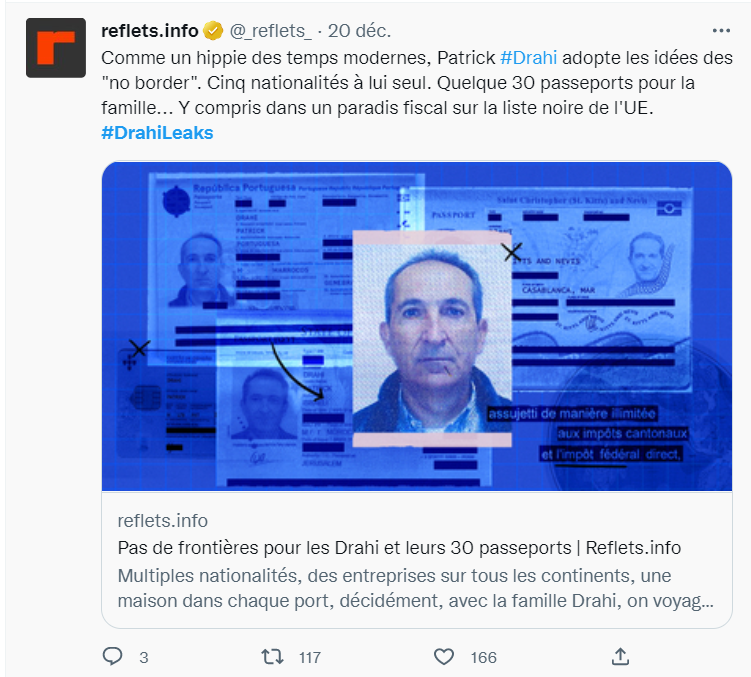Open the #Drahi hashtag
The image size is (751, 677).
pos(528,58)
